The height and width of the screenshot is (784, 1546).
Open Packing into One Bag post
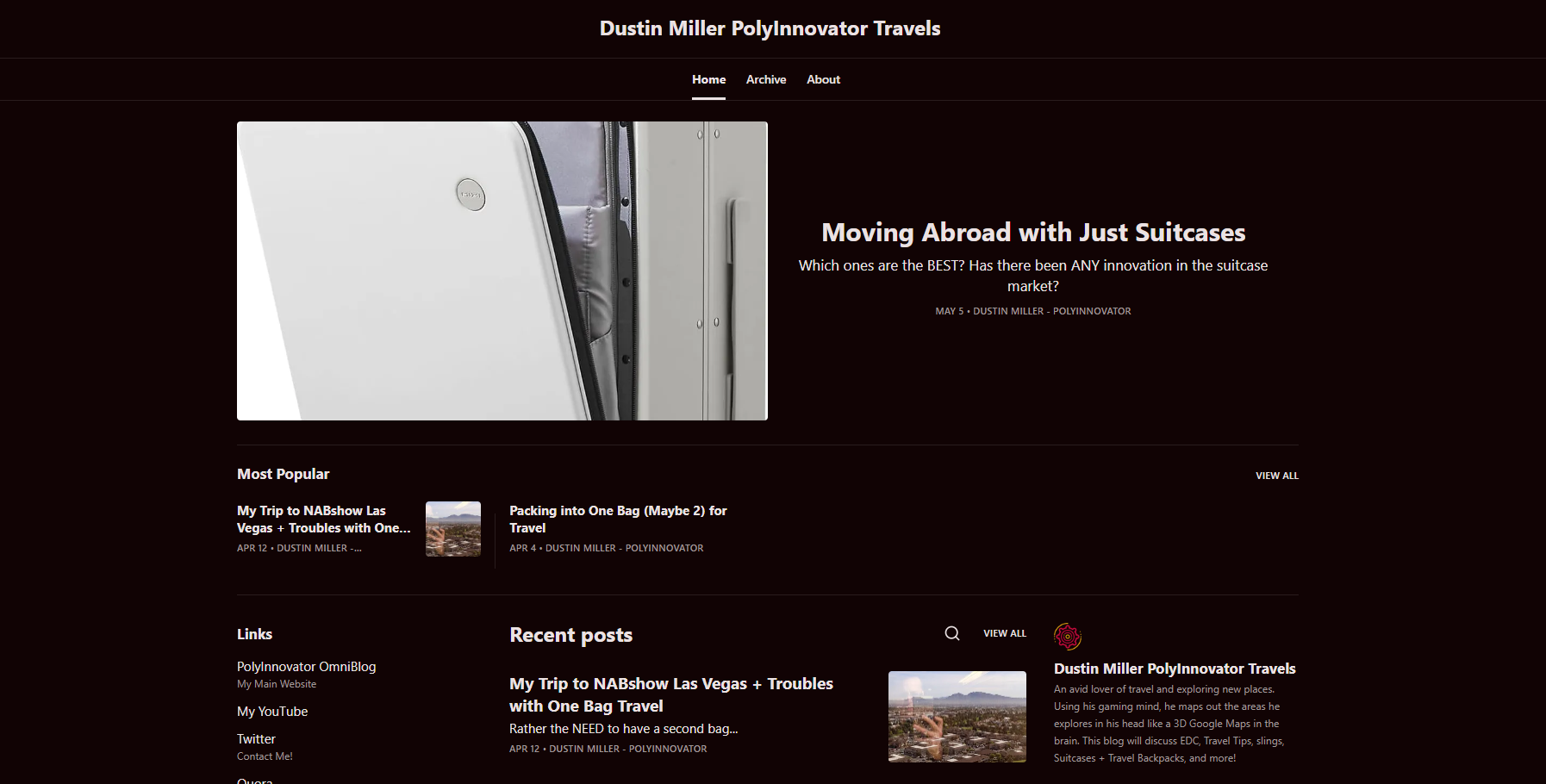[x=618, y=519]
